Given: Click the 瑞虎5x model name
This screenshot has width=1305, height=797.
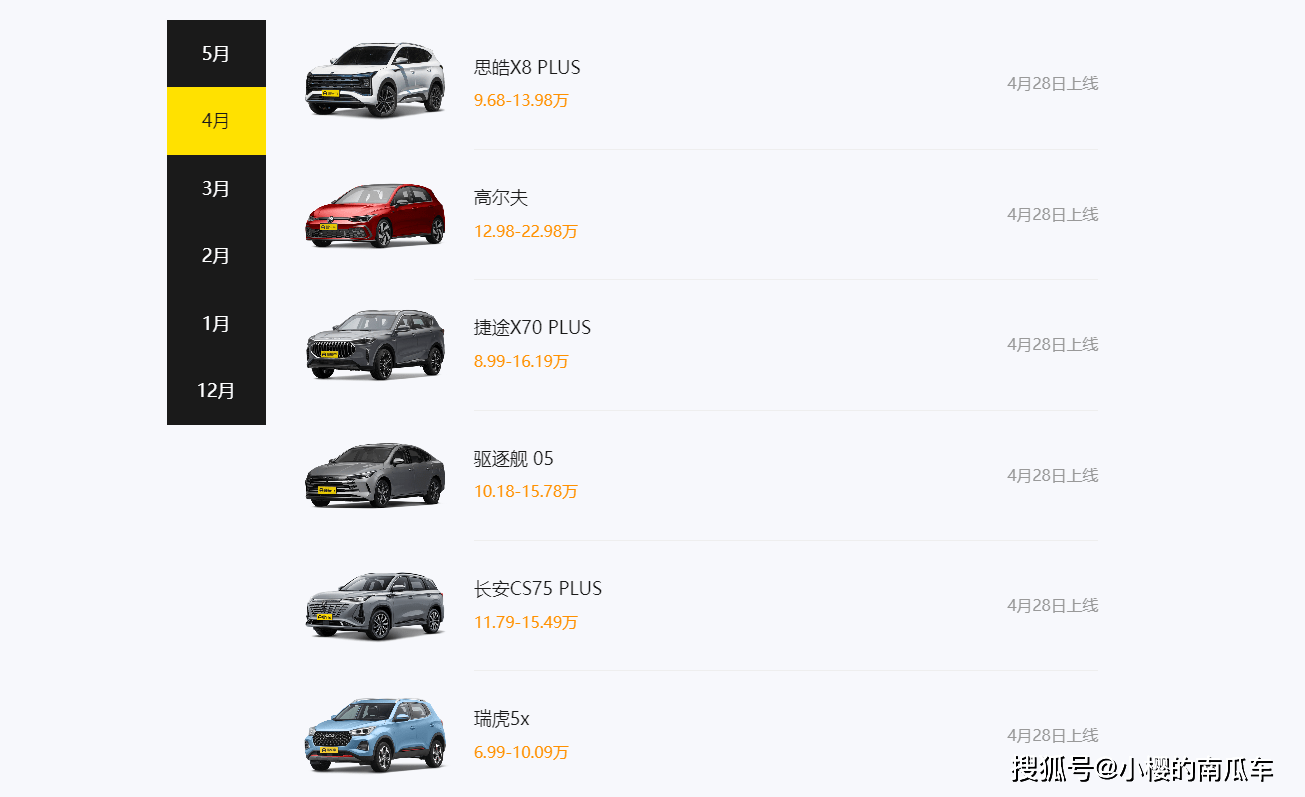Looking at the screenshot, I should click(x=502, y=719).
